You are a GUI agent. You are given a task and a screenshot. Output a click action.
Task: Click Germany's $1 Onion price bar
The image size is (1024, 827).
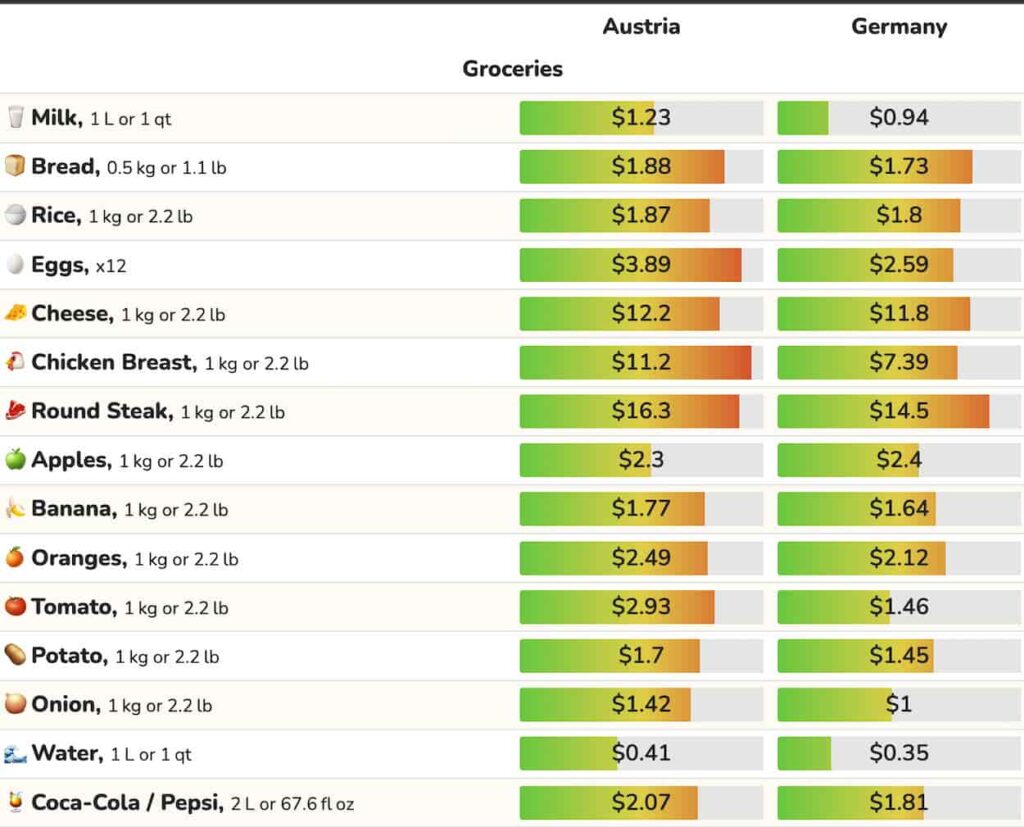pos(898,705)
